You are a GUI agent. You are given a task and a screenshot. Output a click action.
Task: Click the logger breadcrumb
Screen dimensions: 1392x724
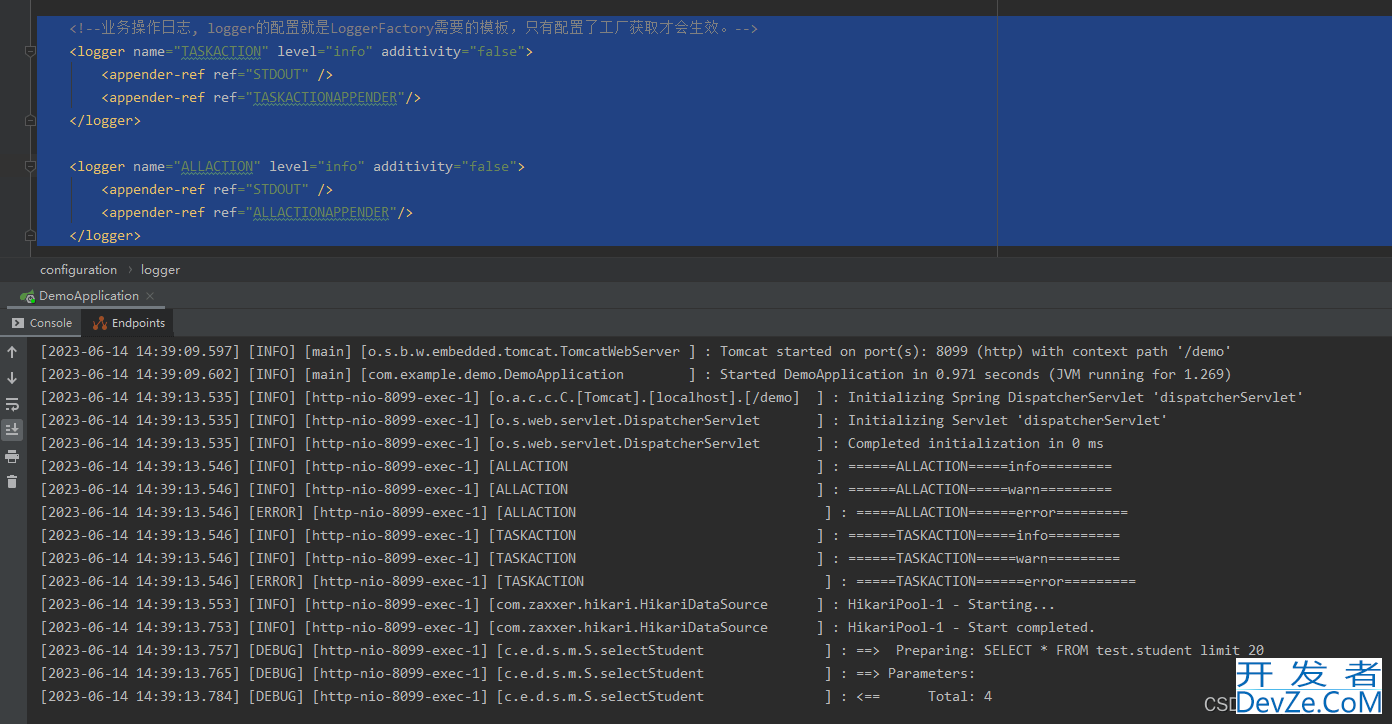160,270
